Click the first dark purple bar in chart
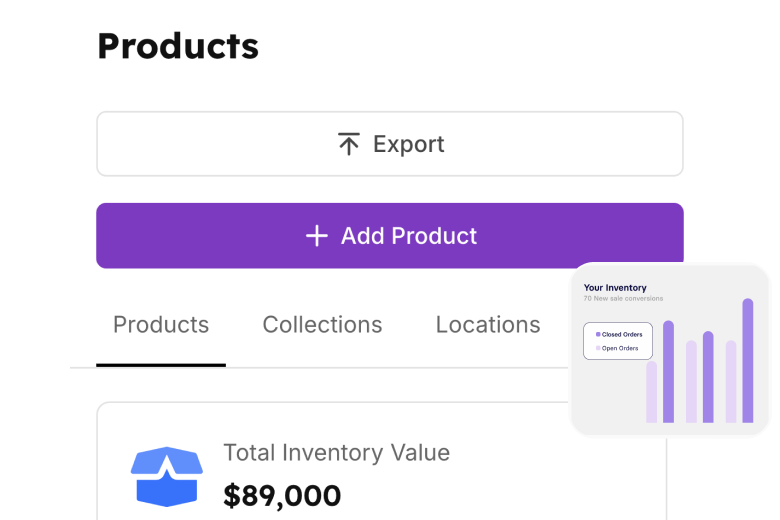The image size is (780, 520). point(669,372)
